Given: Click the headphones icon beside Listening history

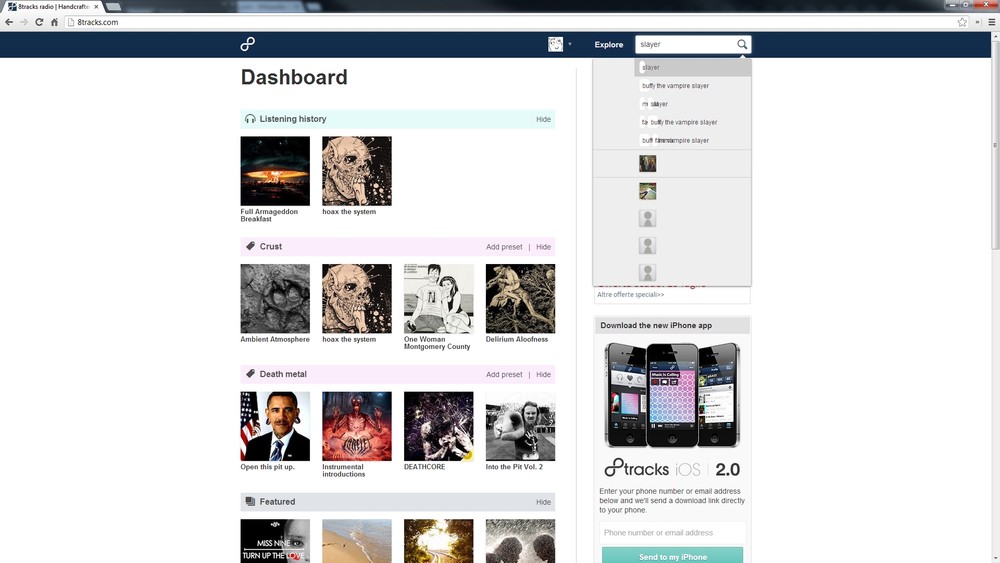Looking at the screenshot, I should click(x=250, y=119).
